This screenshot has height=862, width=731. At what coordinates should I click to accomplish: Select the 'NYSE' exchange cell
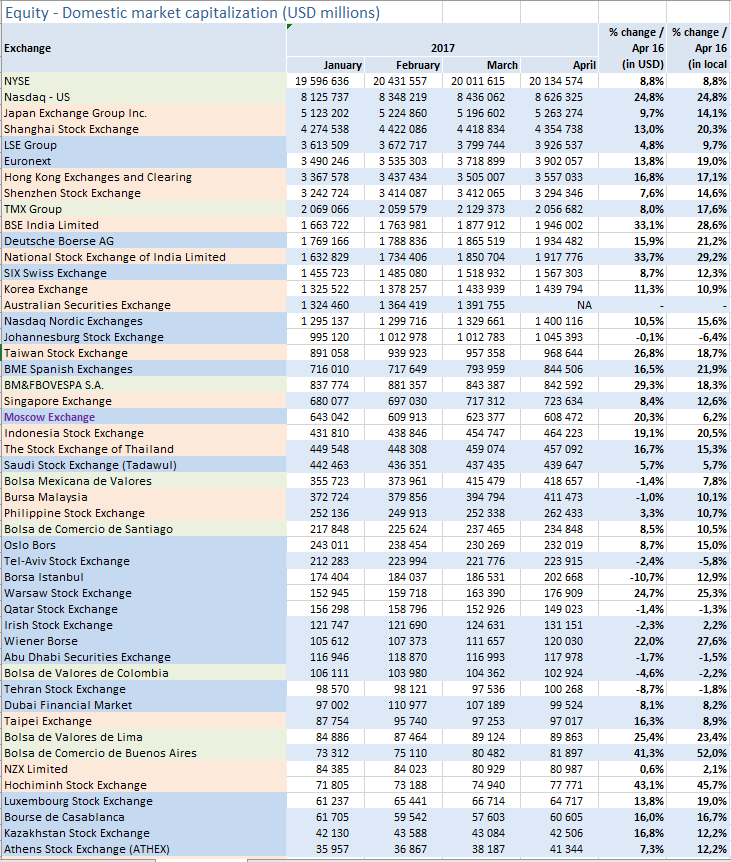click(144, 81)
